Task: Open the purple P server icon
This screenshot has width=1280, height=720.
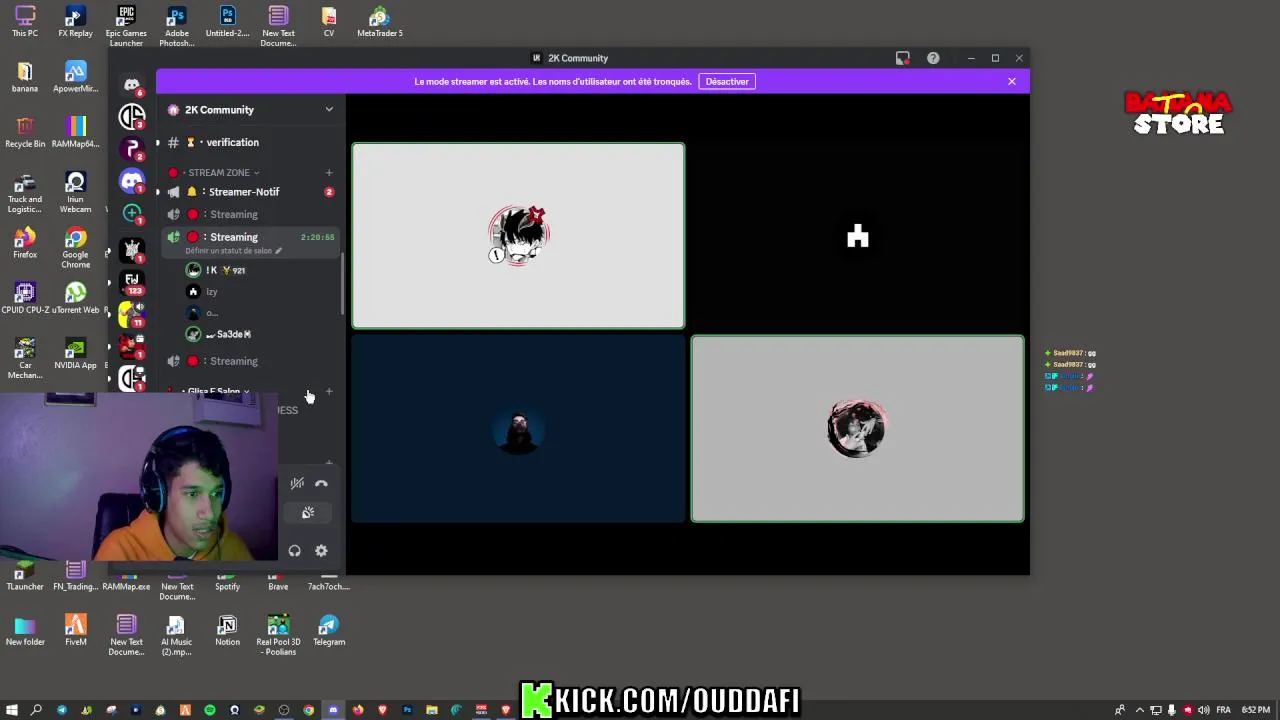Action: pos(132,149)
